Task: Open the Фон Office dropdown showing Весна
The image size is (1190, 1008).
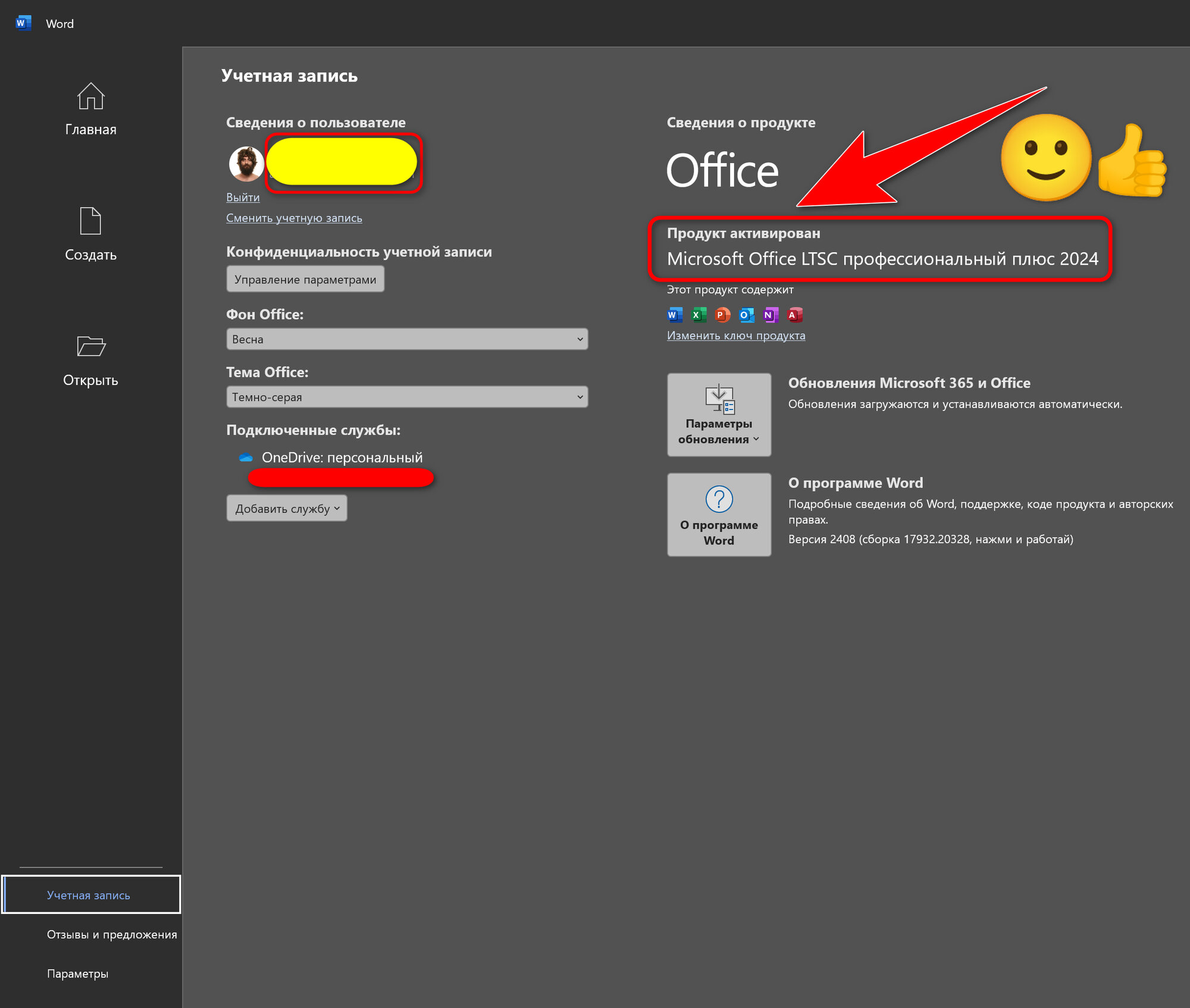Action: (x=407, y=339)
